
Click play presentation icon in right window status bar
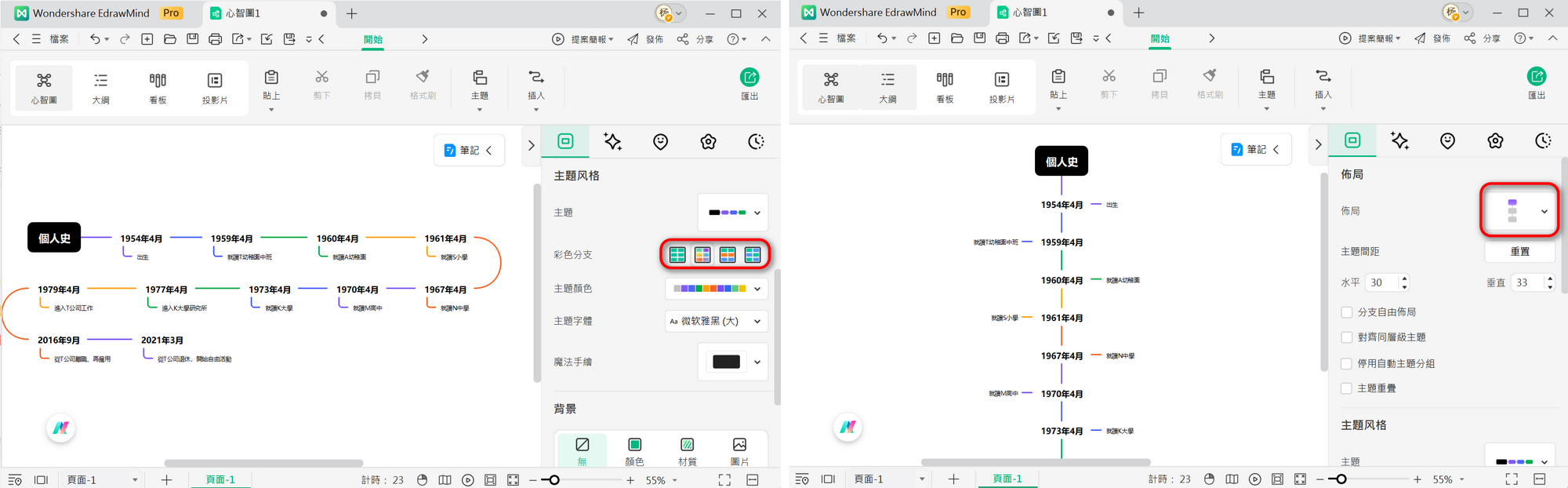click(1255, 479)
